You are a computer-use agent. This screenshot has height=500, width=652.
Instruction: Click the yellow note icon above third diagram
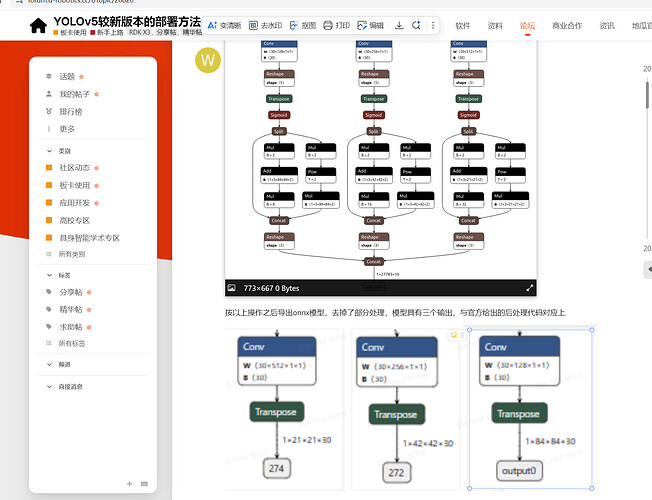pos(454,335)
